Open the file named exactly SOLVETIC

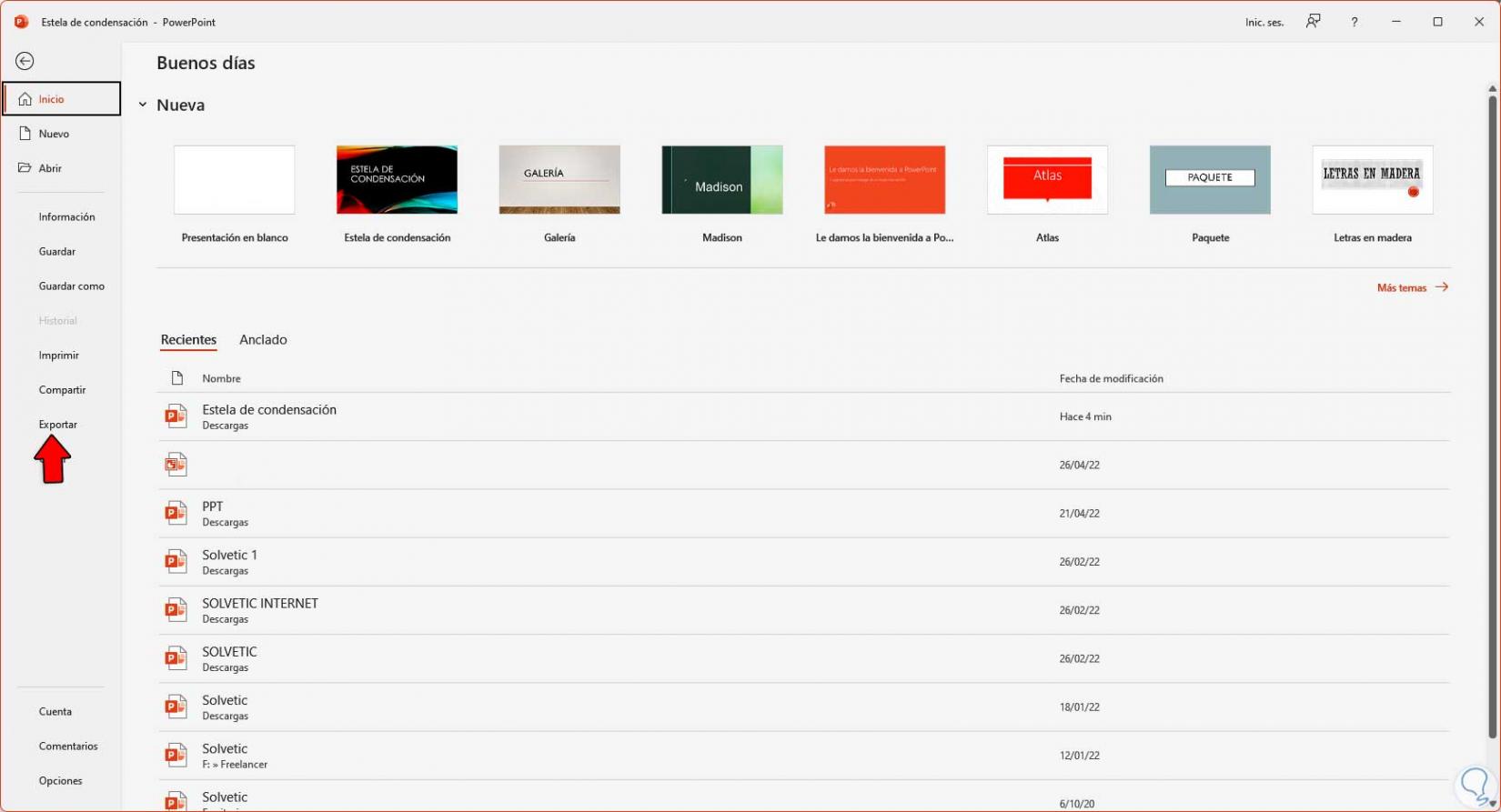coord(804,658)
